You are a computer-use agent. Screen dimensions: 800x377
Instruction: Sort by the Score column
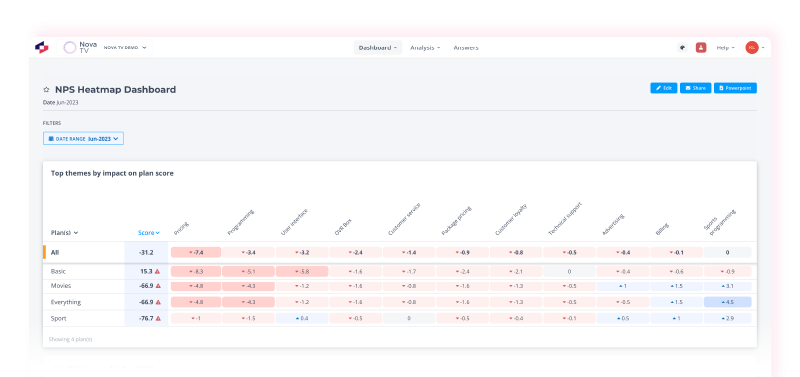(x=148, y=233)
